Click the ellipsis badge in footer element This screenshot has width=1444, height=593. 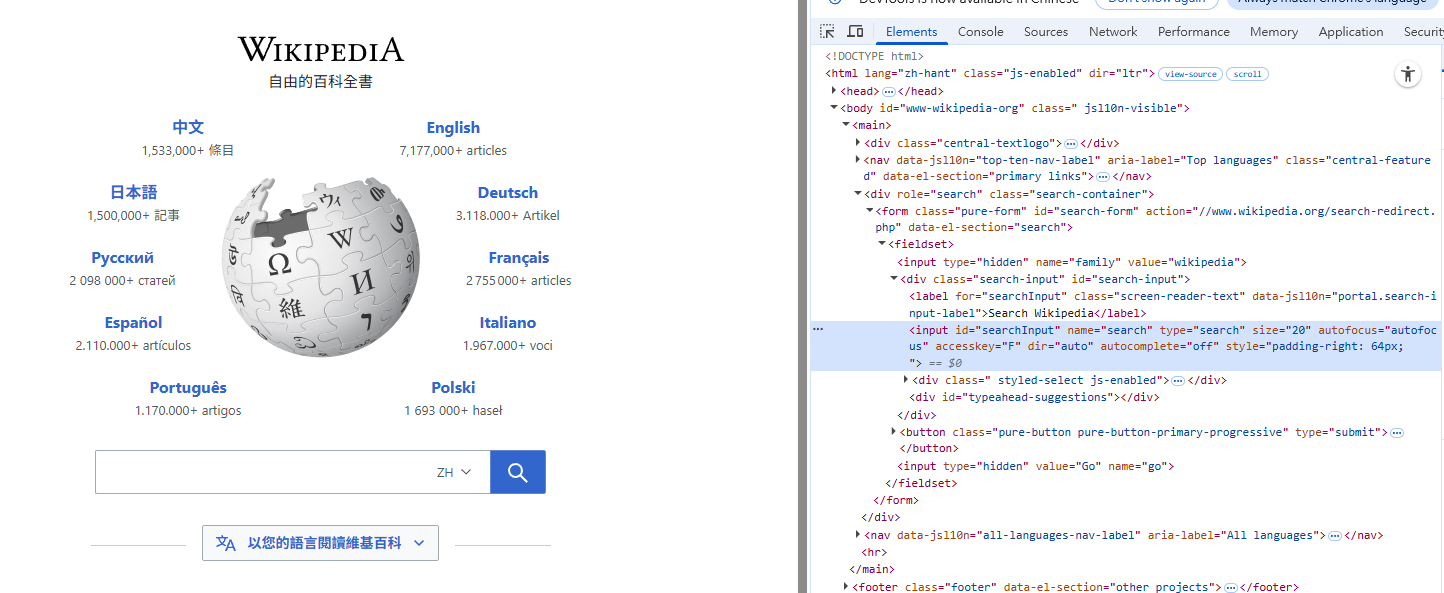pyautogui.click(x=1231, y=587)
